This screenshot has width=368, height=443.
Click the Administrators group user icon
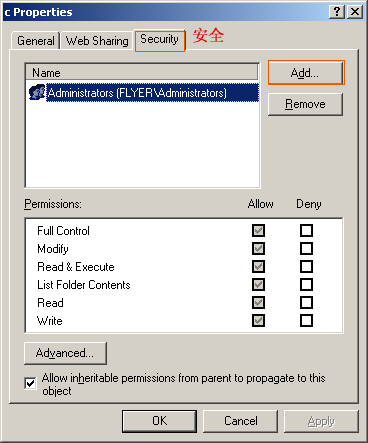[x=36, y=92]
